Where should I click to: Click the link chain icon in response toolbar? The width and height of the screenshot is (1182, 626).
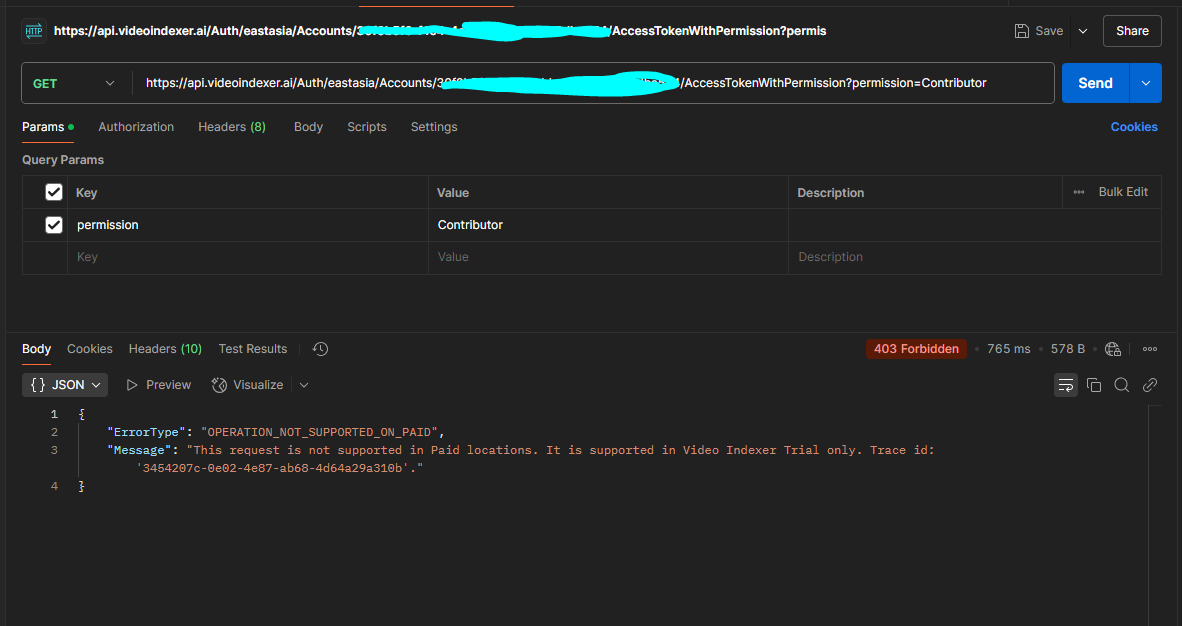(1150, 385)
